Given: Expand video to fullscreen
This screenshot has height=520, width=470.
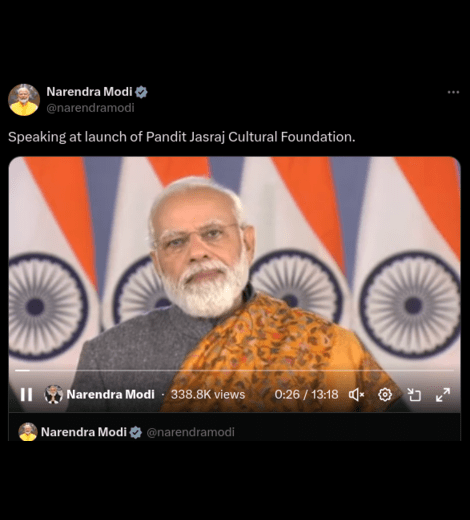Looking at the screenshot, I should (443, 395).
